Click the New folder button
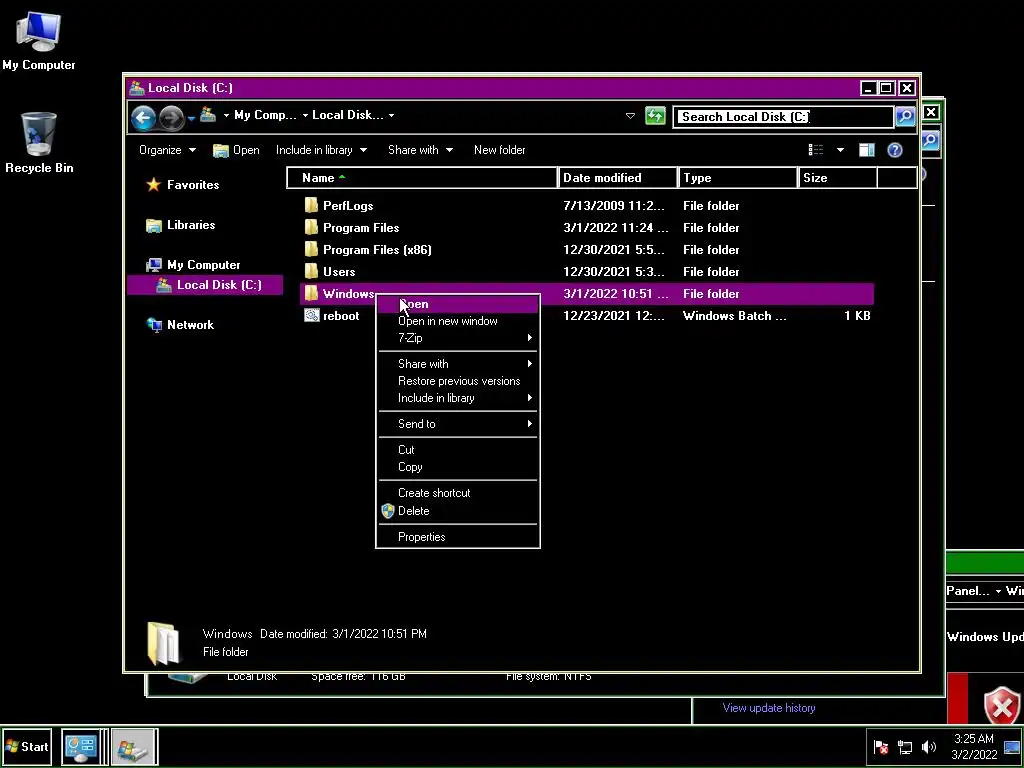 point(500,150)
